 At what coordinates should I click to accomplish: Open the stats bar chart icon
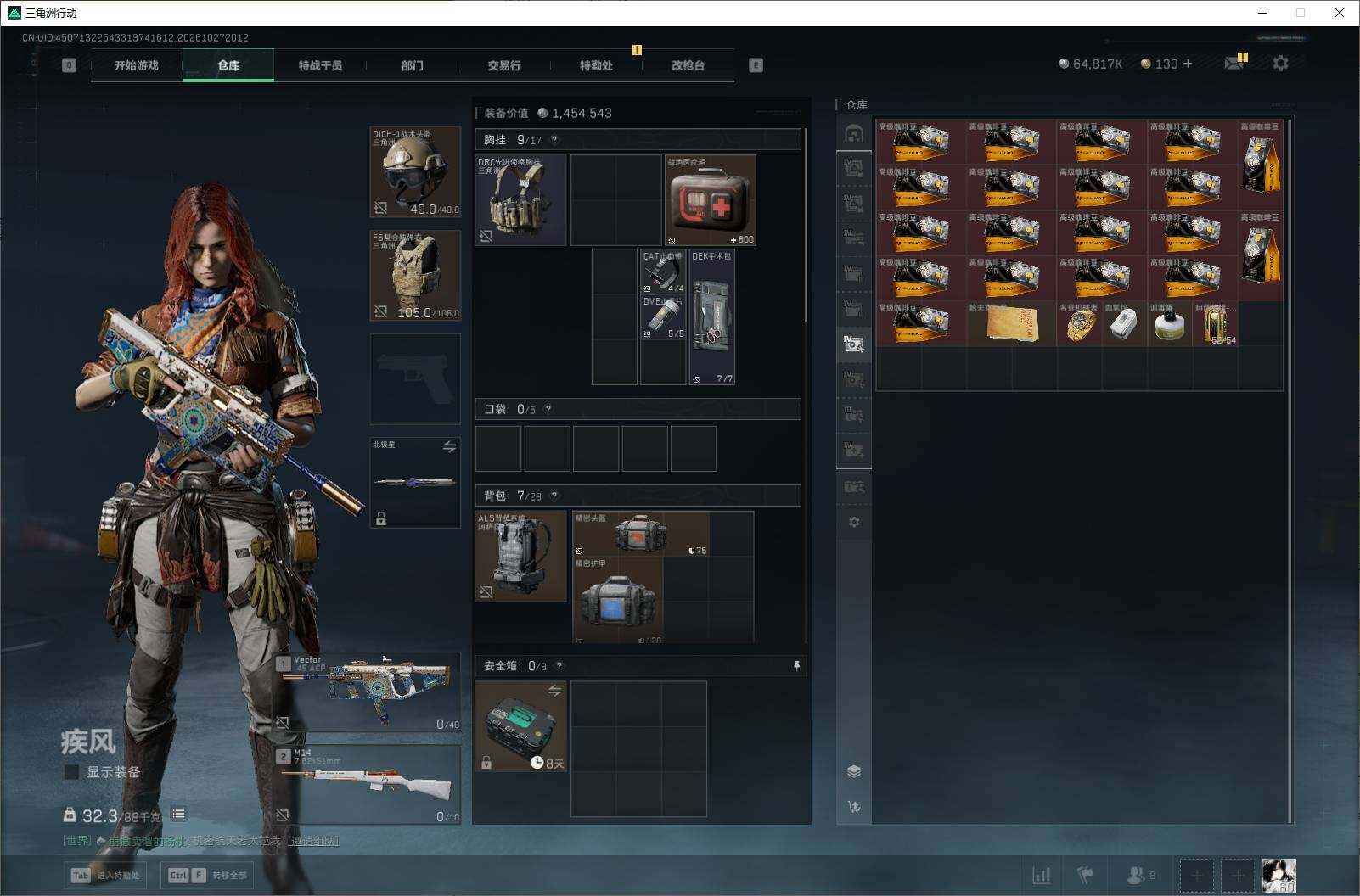[x=1041, y=875]
